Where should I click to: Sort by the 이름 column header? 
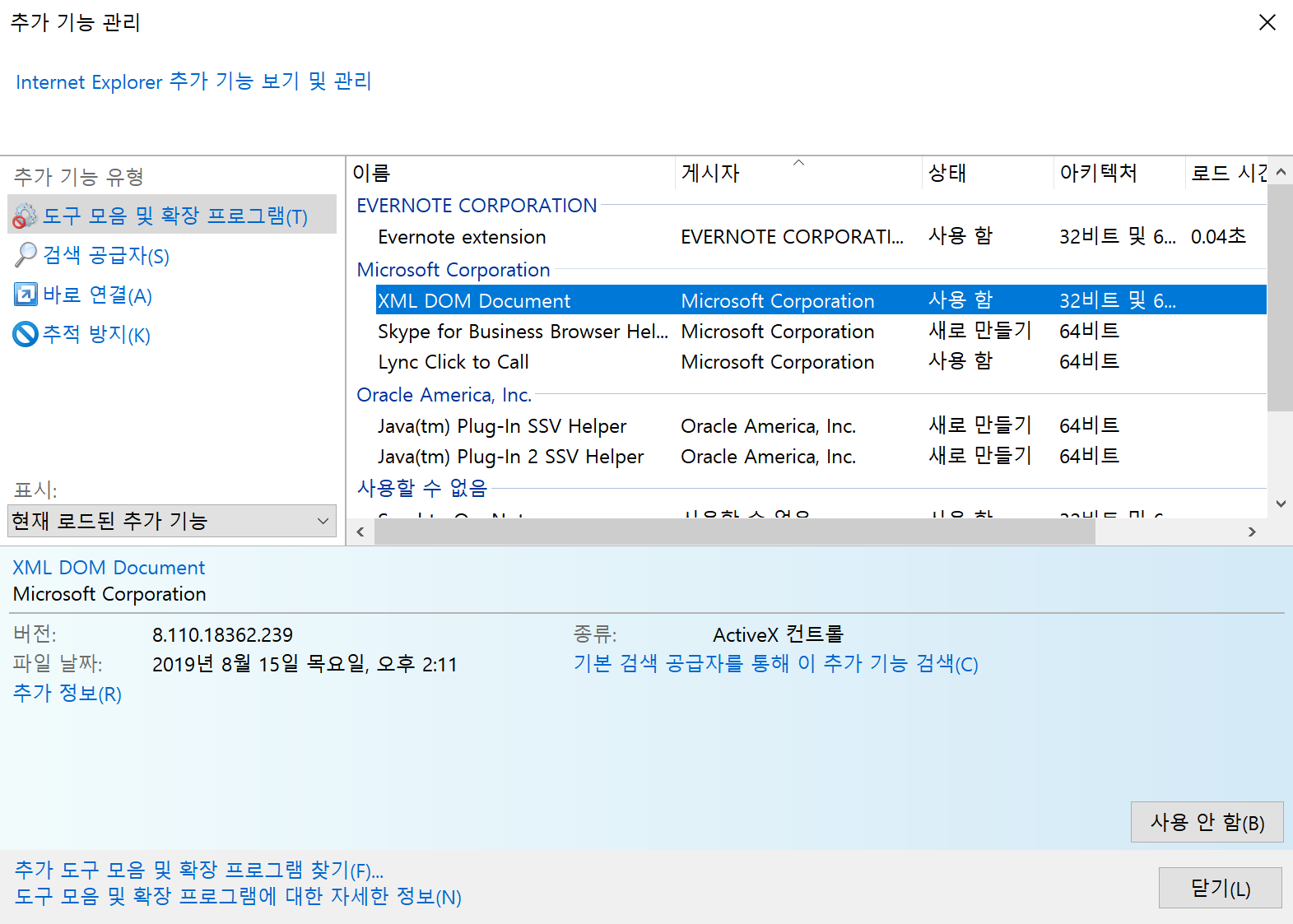(x=510, y=173)
